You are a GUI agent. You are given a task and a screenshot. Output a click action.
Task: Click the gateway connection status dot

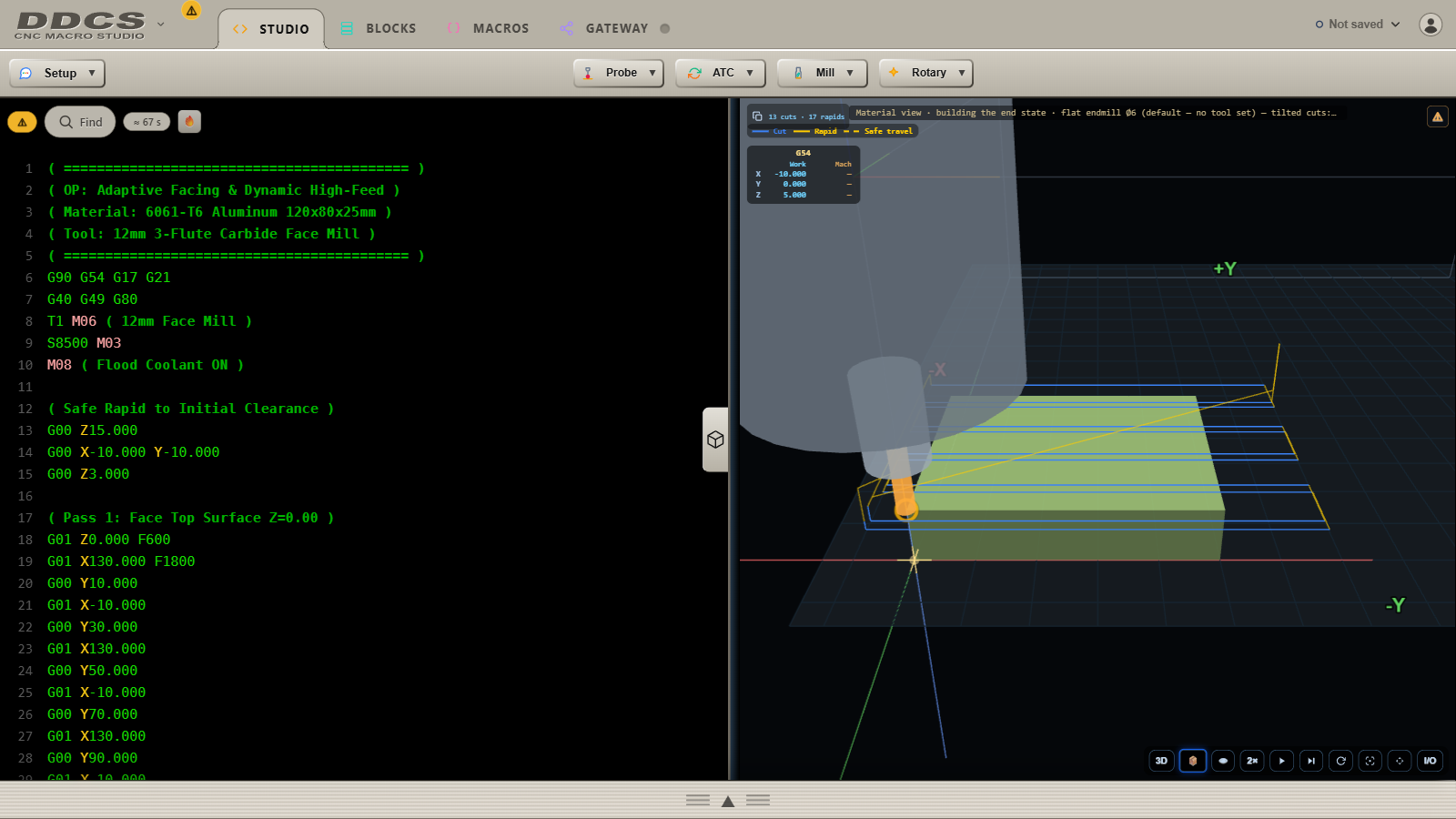point(665,29)
